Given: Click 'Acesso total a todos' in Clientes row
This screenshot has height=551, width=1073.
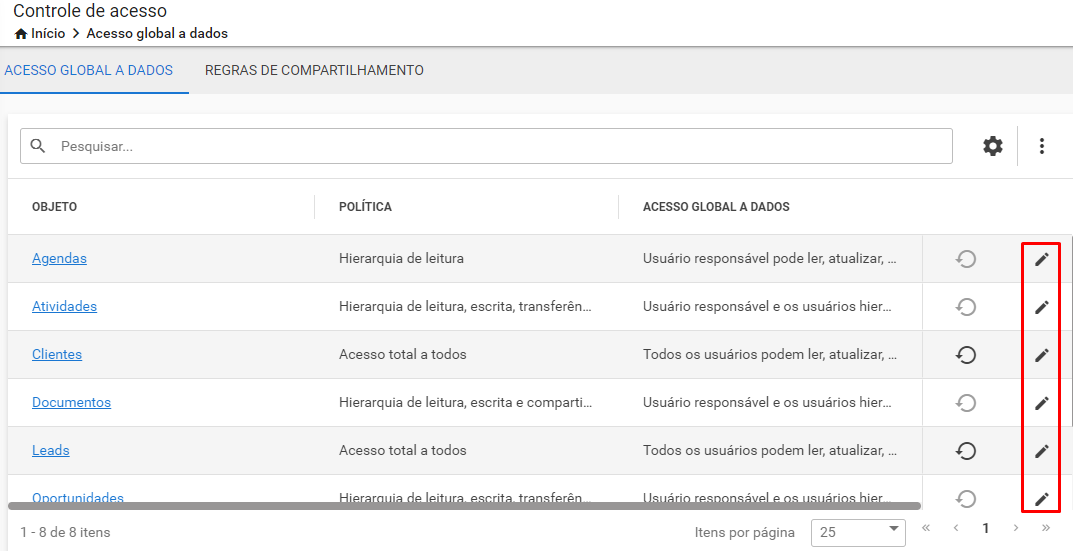Looking at the screenshot, I should (402, 355).
